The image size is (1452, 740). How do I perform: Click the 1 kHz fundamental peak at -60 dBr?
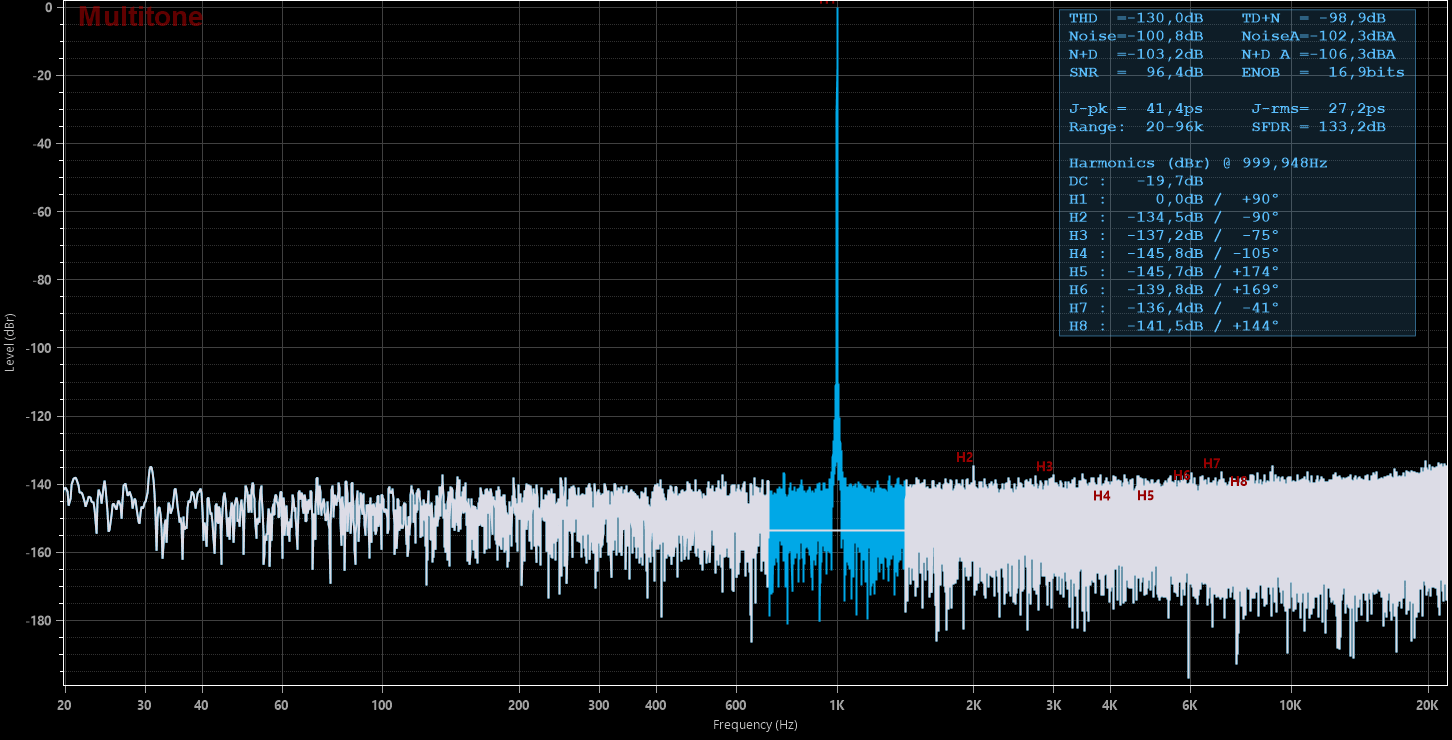[837, 212]
